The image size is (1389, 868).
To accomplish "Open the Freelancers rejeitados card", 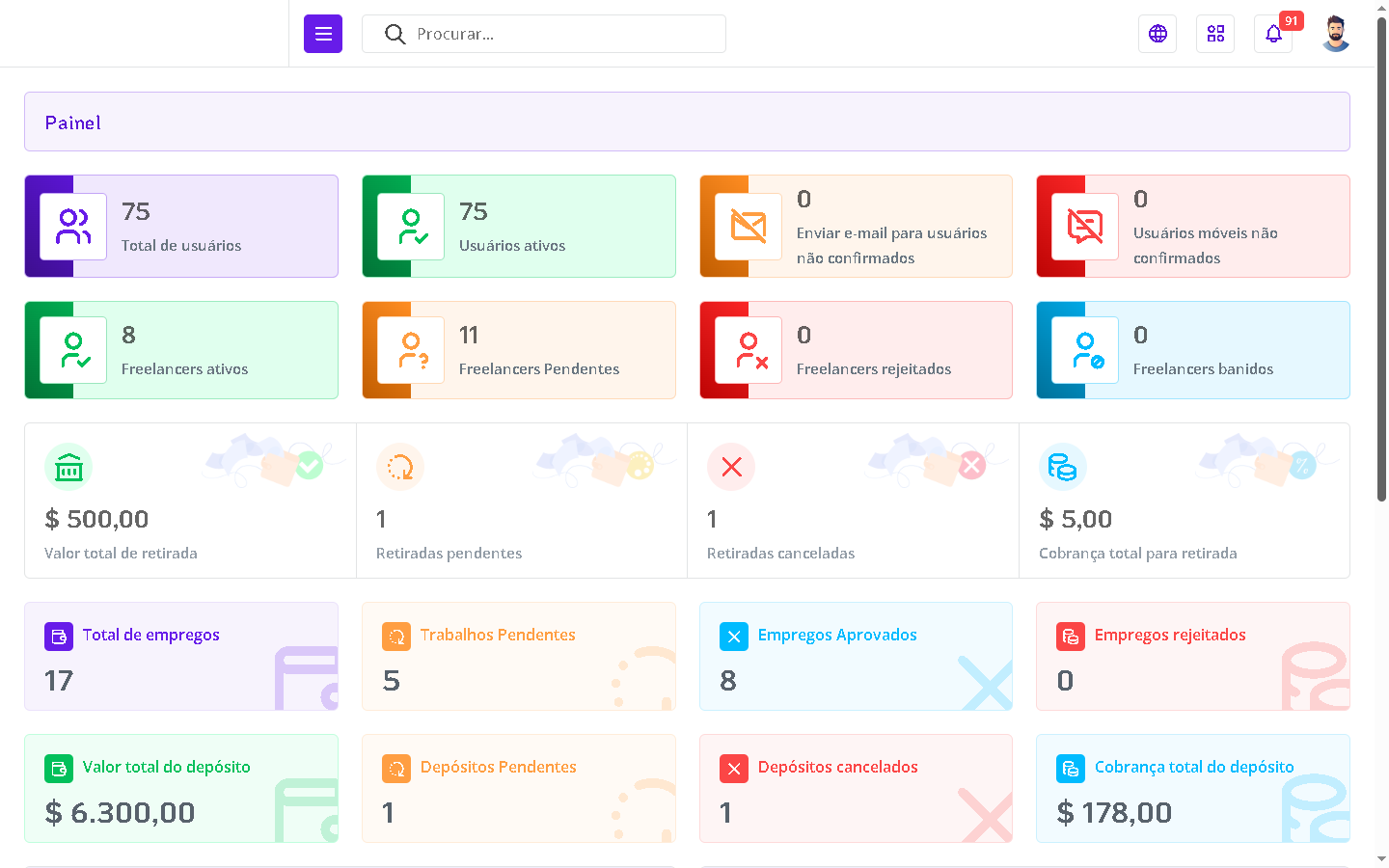I will (856, 350).
